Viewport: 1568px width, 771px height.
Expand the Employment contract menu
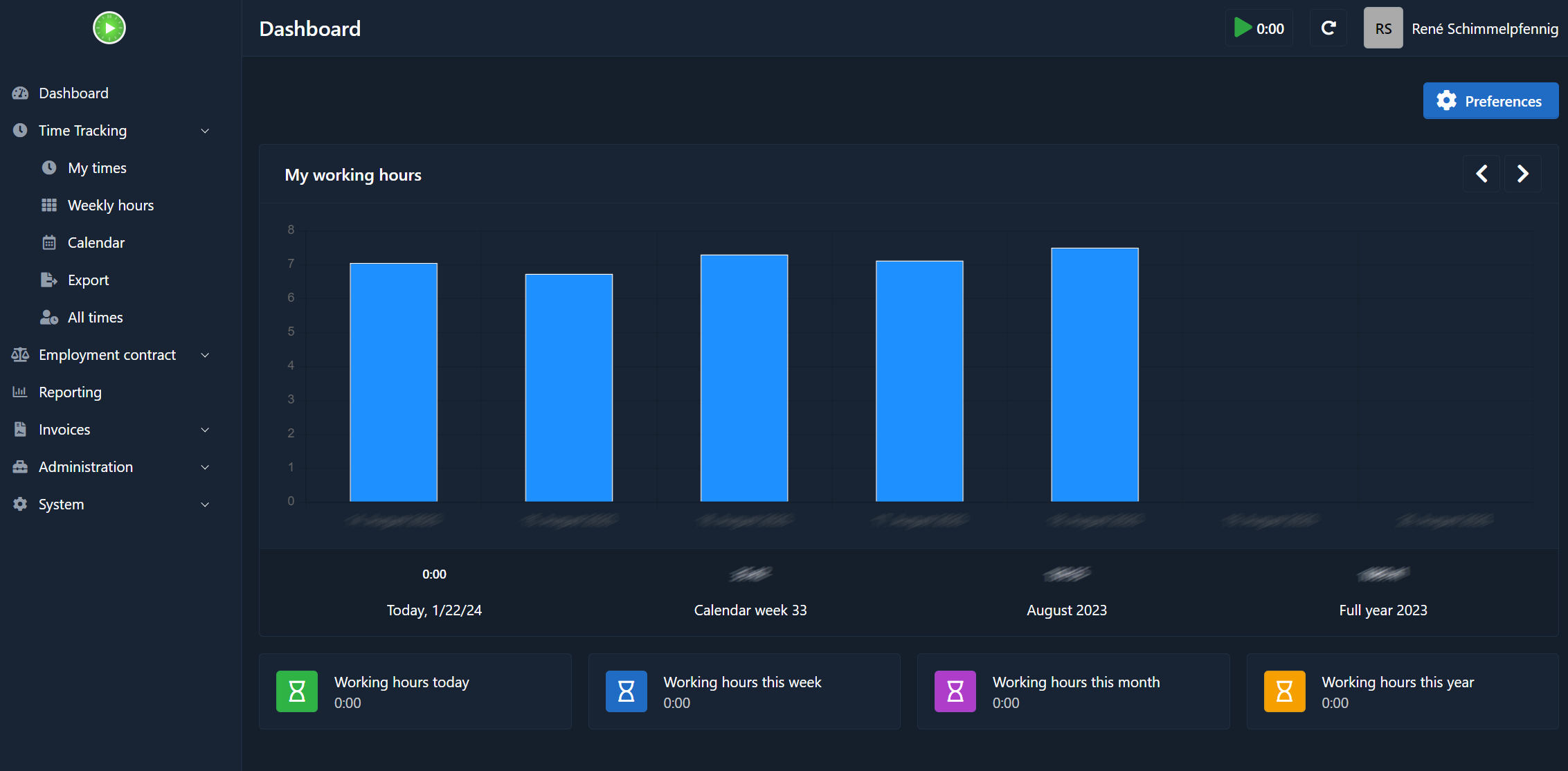[x=205, y=355]
